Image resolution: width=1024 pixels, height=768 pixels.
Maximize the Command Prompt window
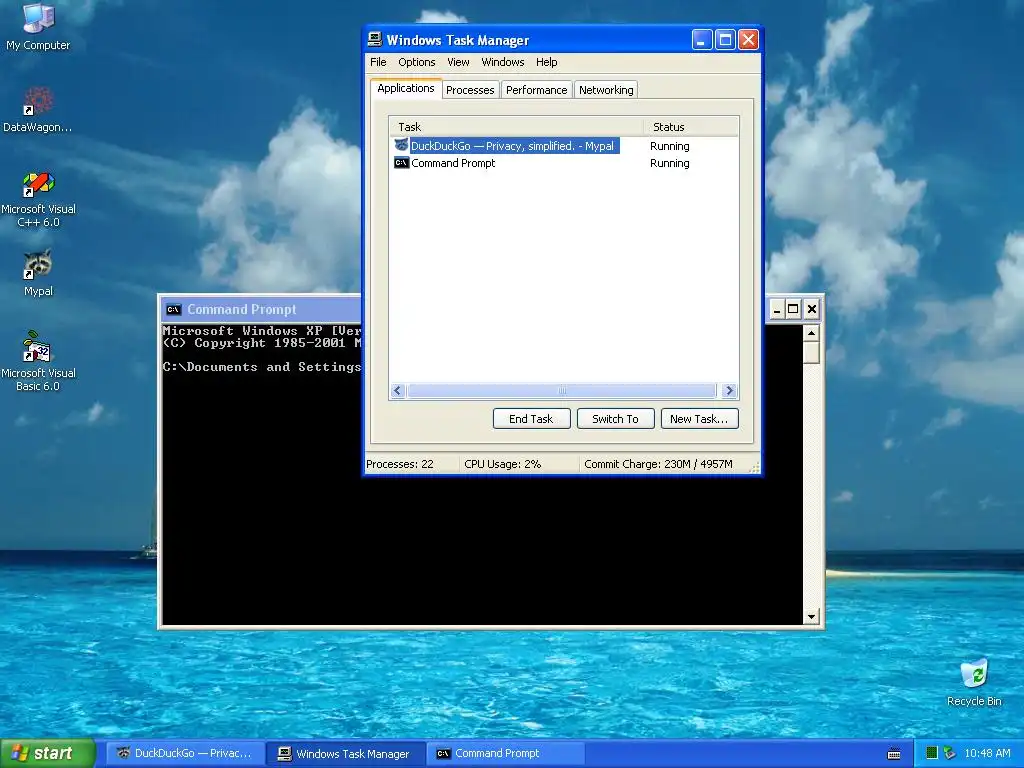coord(793,310)
